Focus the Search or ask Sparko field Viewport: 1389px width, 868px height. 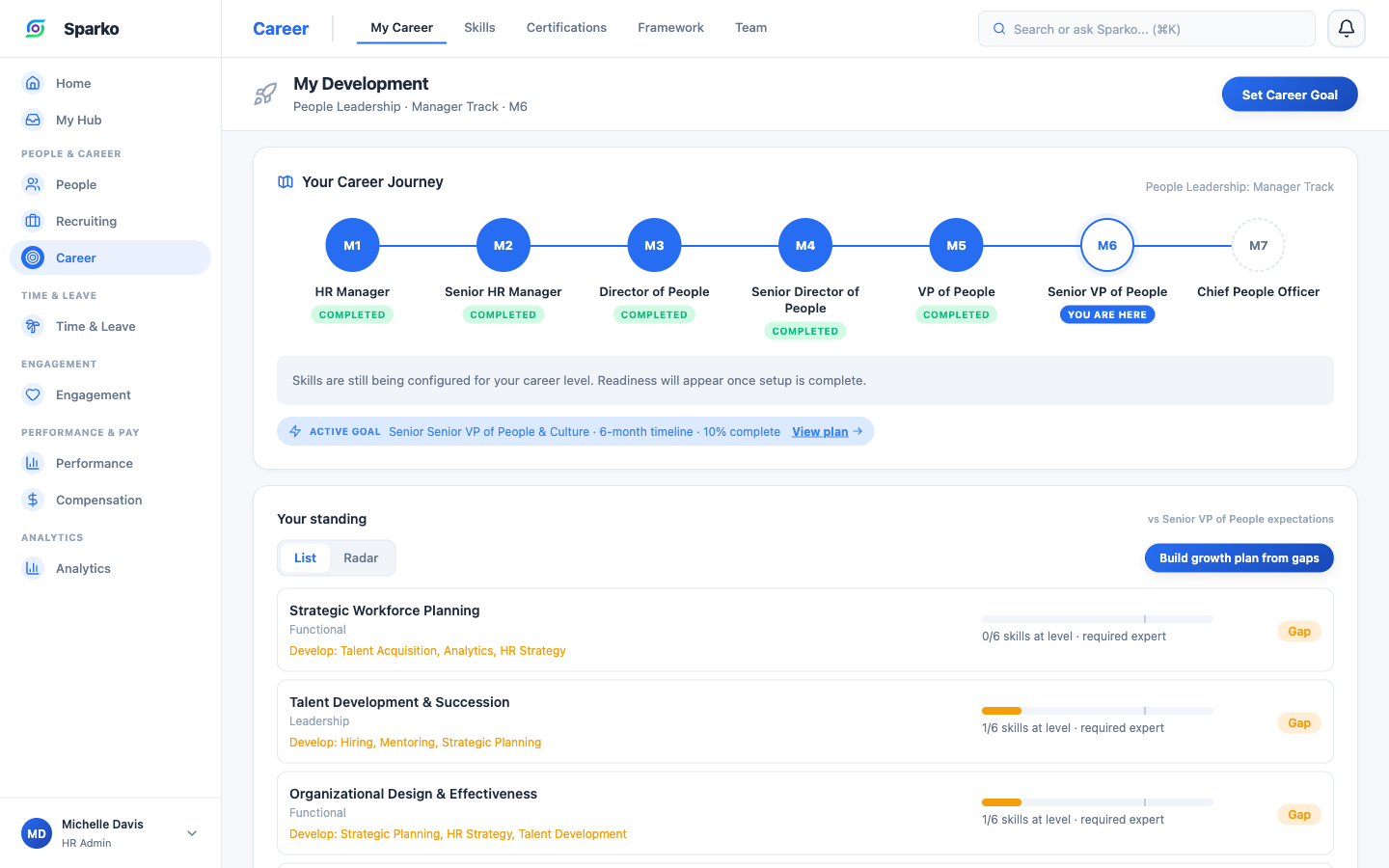click(x=1146, y=29)
